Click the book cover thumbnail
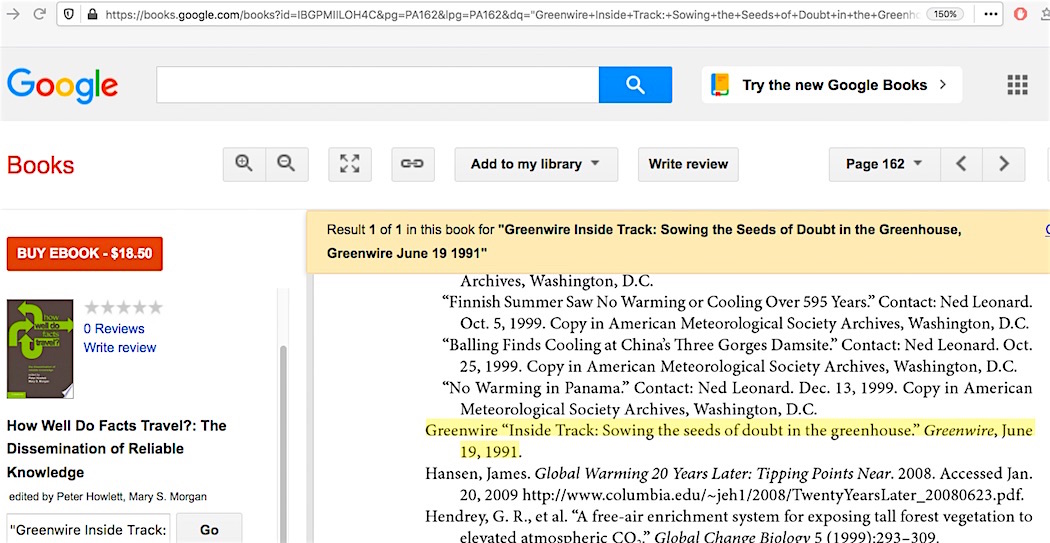 coord(40,348)
